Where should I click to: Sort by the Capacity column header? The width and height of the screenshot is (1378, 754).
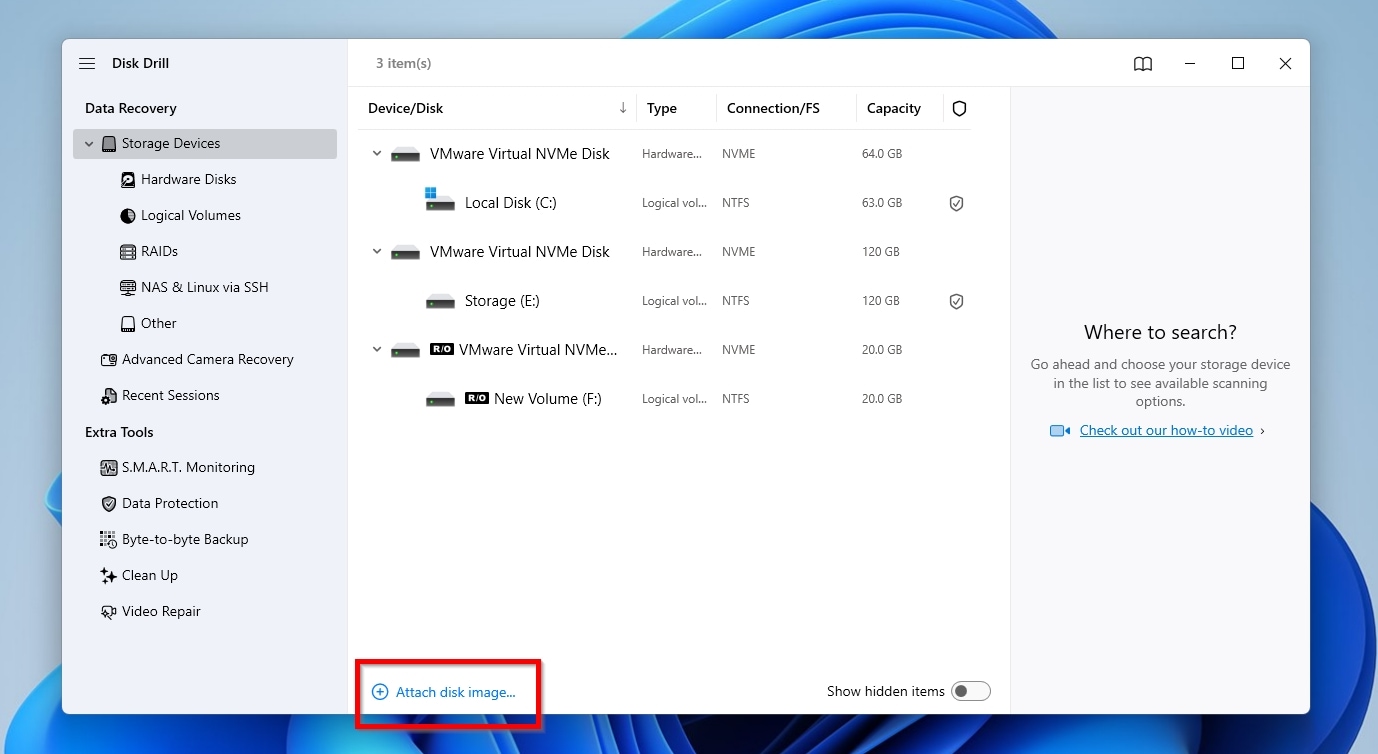click(894, 108)
